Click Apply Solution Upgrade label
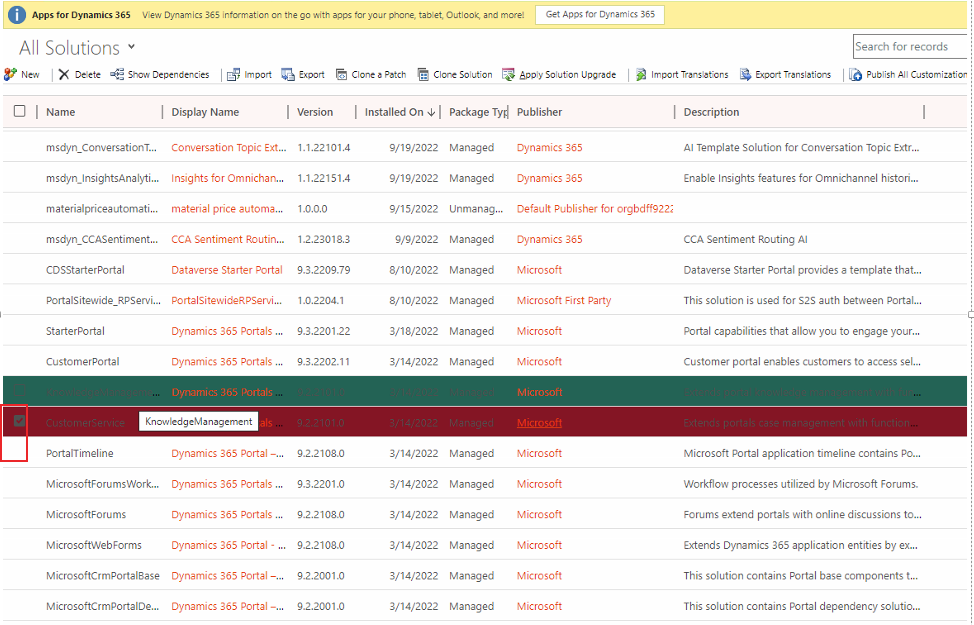 (568, 75)
